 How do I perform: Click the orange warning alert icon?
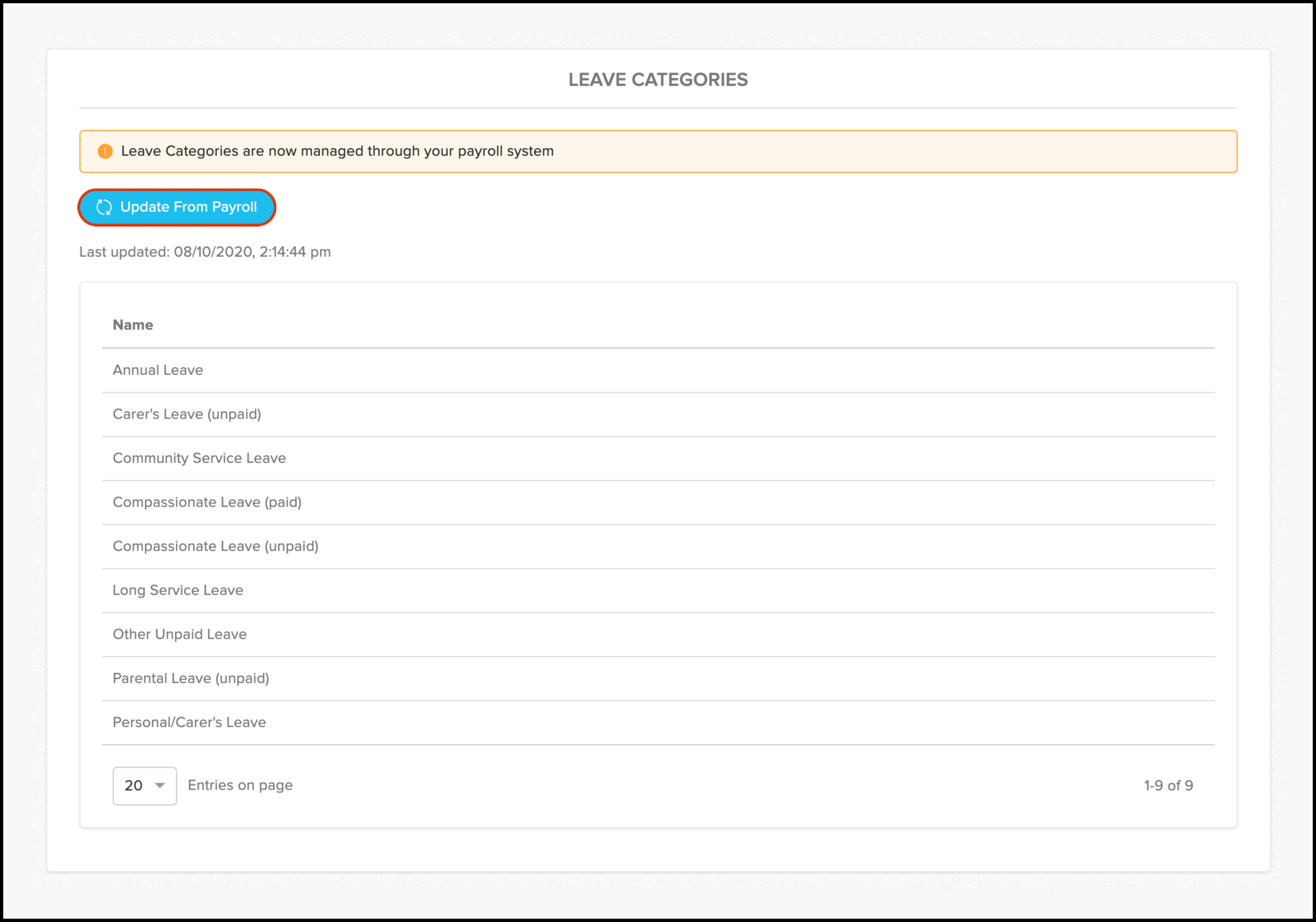click(105, 151)
